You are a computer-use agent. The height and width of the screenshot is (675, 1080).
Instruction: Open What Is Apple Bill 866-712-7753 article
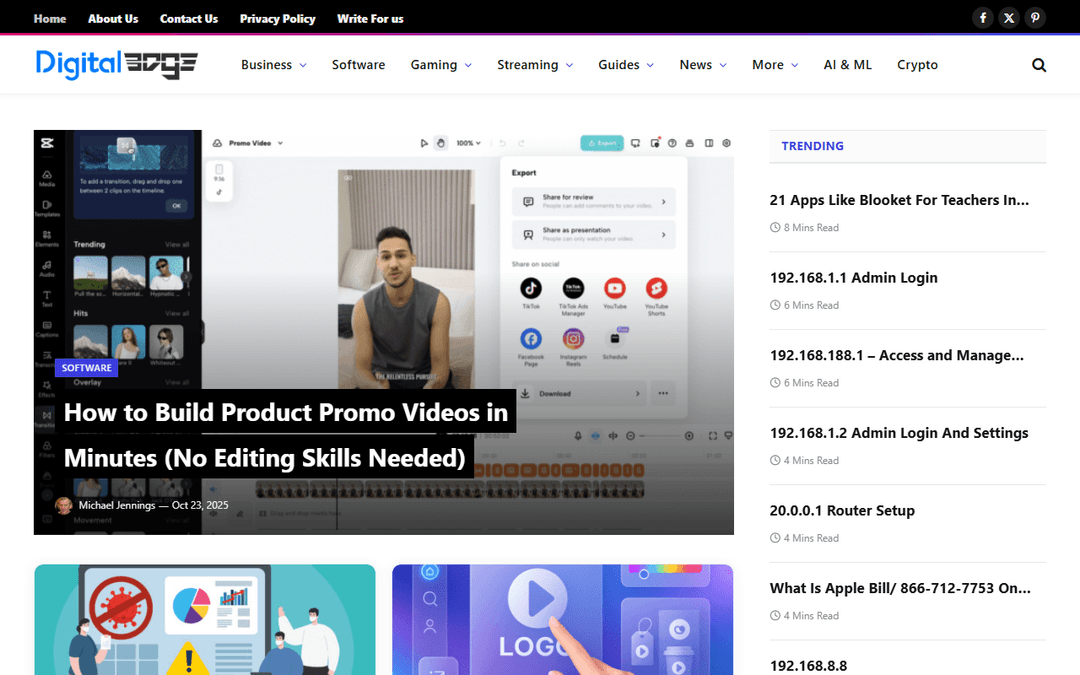(x=900, y=588)
